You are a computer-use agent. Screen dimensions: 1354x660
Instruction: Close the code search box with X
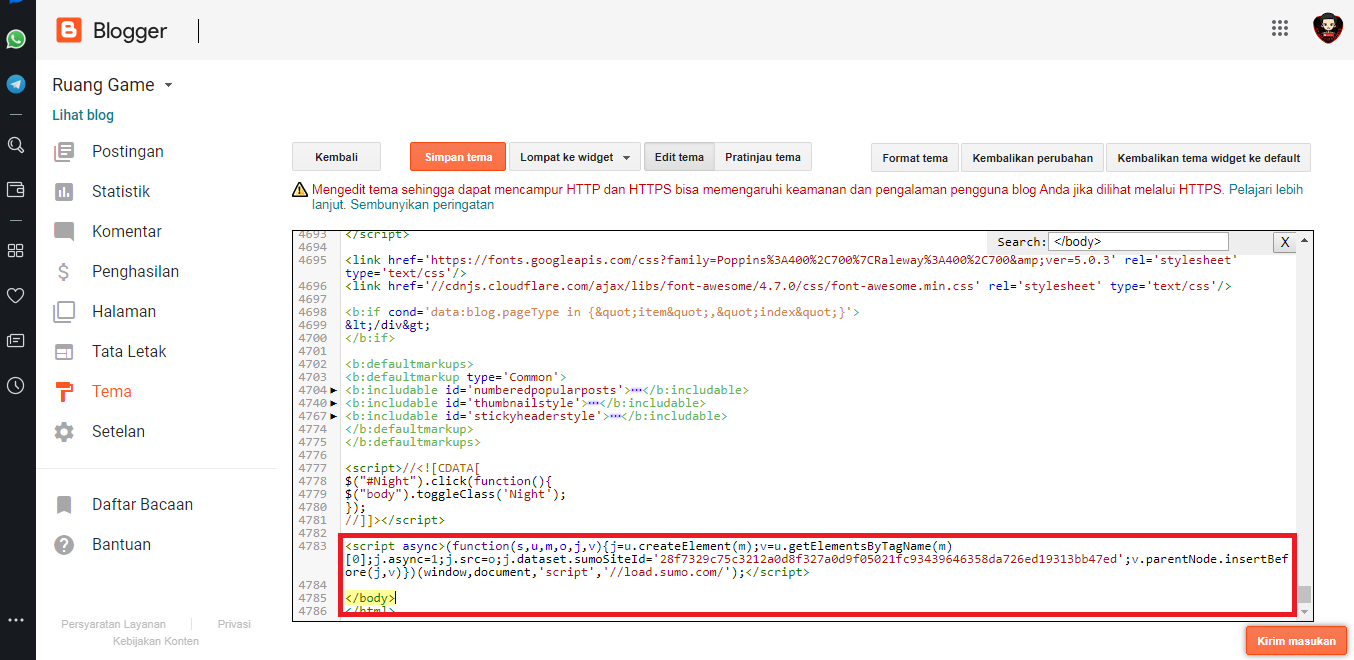click(x=1284, y=242)
